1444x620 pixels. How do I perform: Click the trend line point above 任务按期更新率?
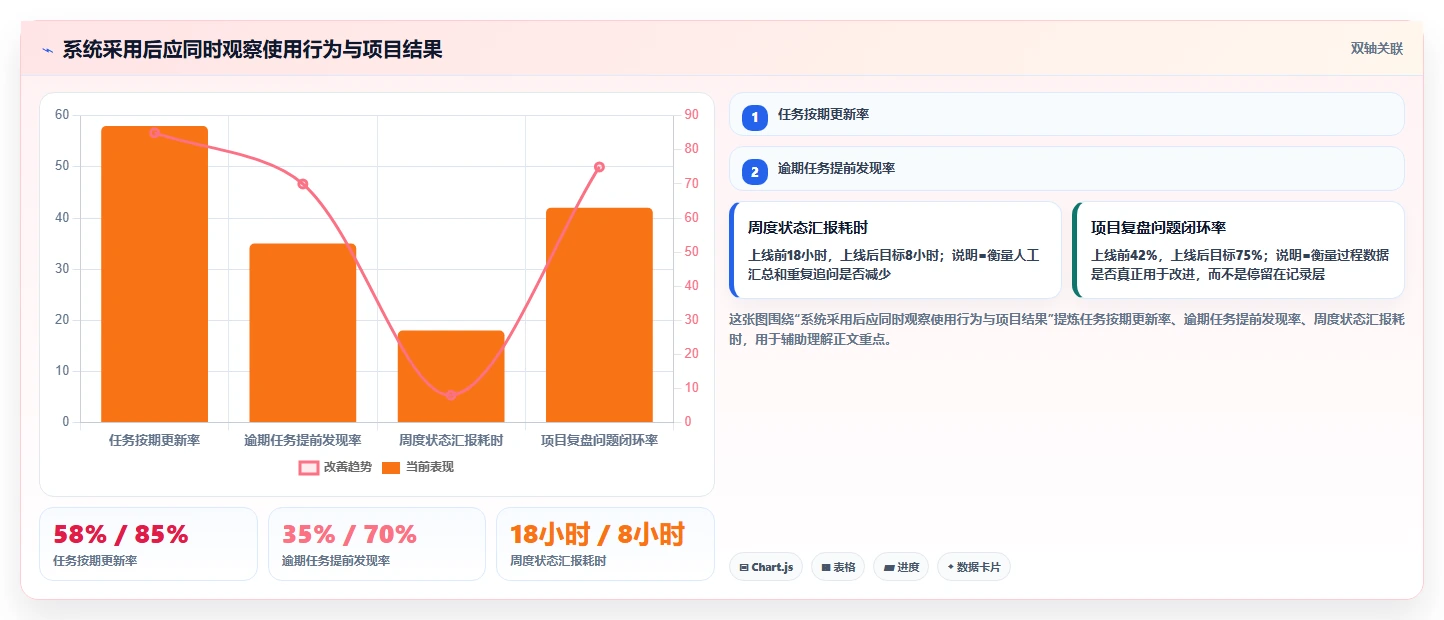point(154,133)
